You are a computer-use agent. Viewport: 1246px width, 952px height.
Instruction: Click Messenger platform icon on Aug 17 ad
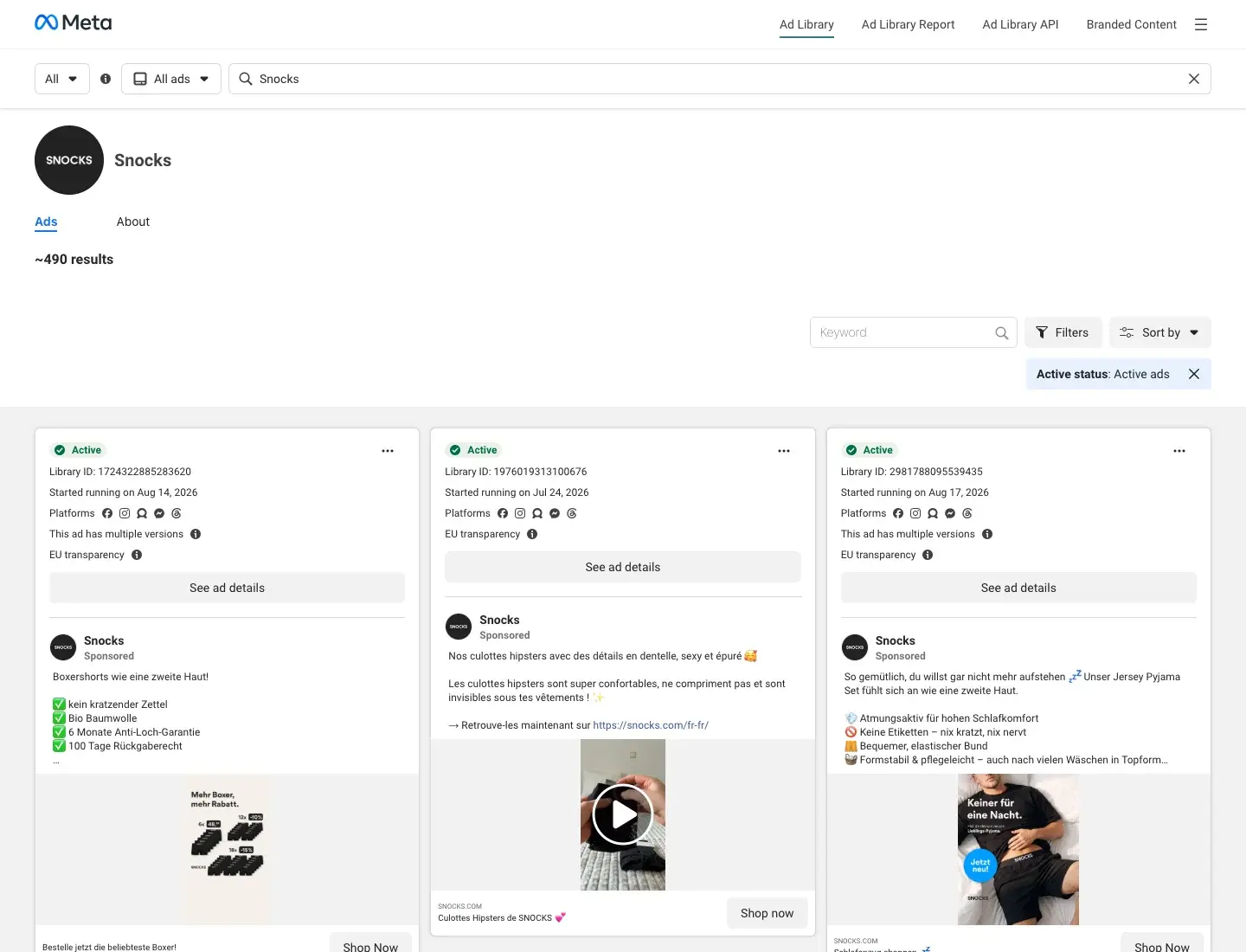tap(950, 513)
